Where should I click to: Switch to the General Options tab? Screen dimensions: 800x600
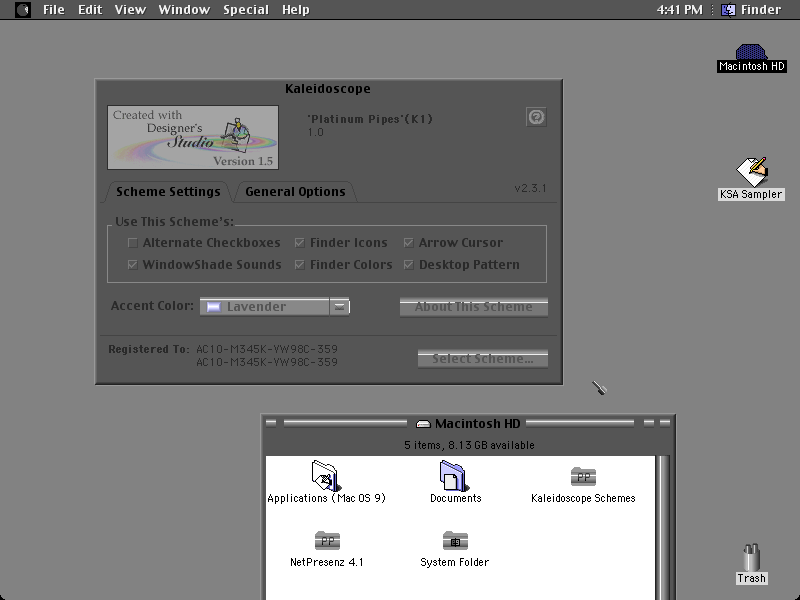tap(295, 192)
